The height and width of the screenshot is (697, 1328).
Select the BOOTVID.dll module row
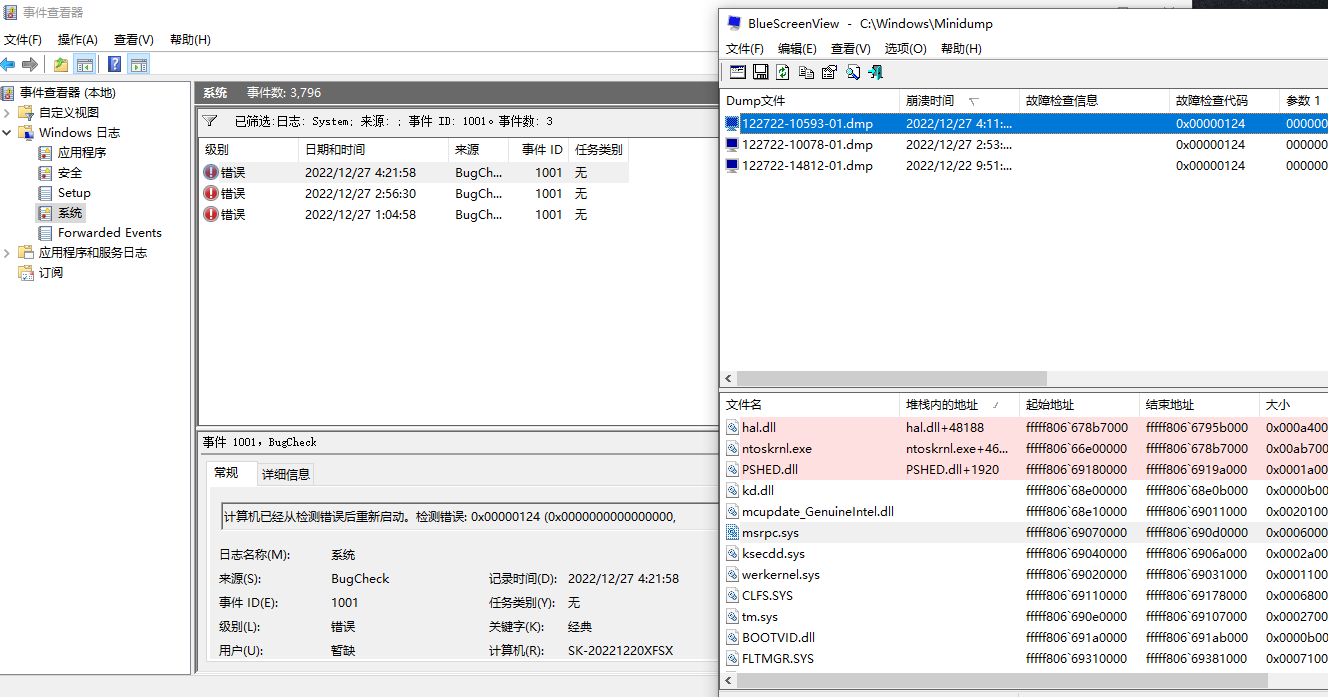(1024, 637)
